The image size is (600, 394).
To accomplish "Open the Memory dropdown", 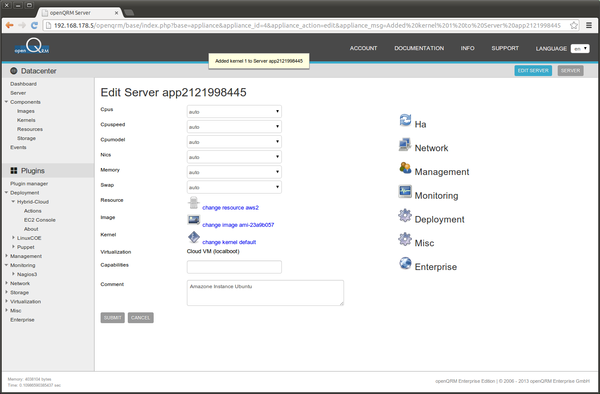I will (234, 172).
